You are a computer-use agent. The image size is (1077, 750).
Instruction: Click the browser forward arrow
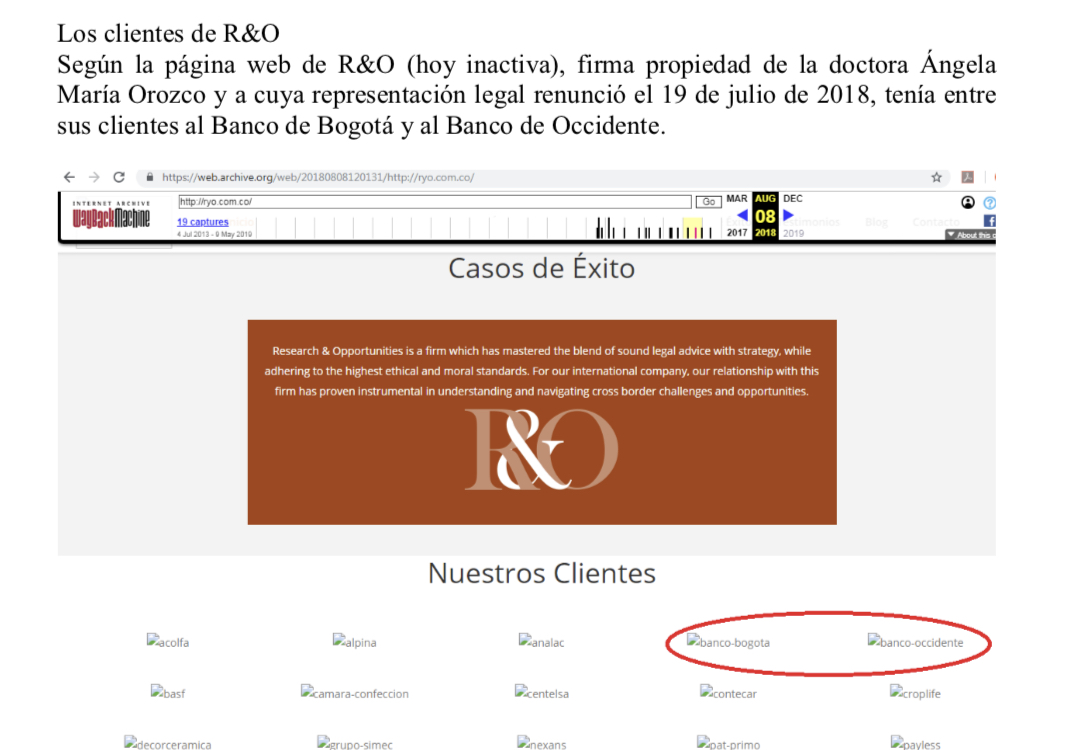coord(94,177)
